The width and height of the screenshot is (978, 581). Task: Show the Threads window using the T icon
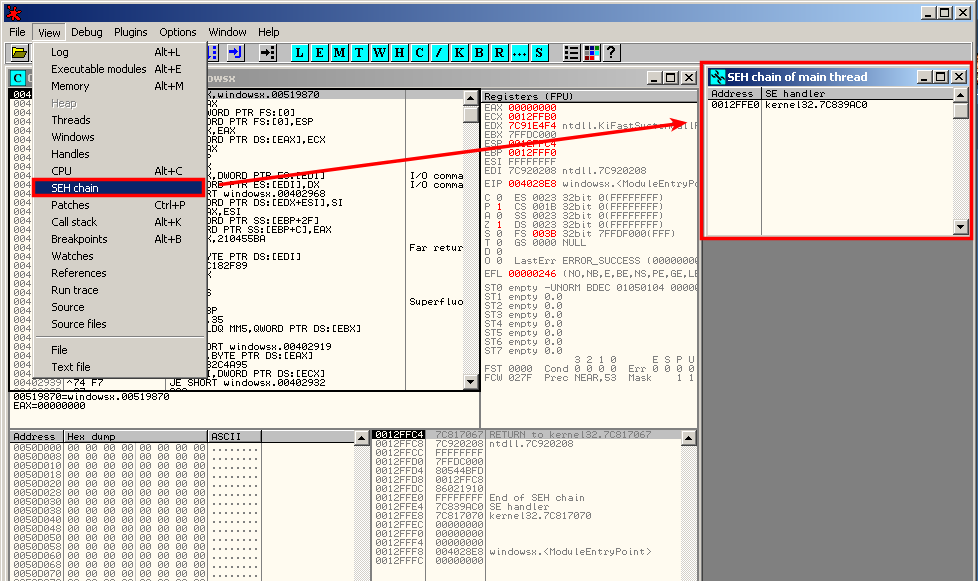pyautogui.click(x=361, y=52)
